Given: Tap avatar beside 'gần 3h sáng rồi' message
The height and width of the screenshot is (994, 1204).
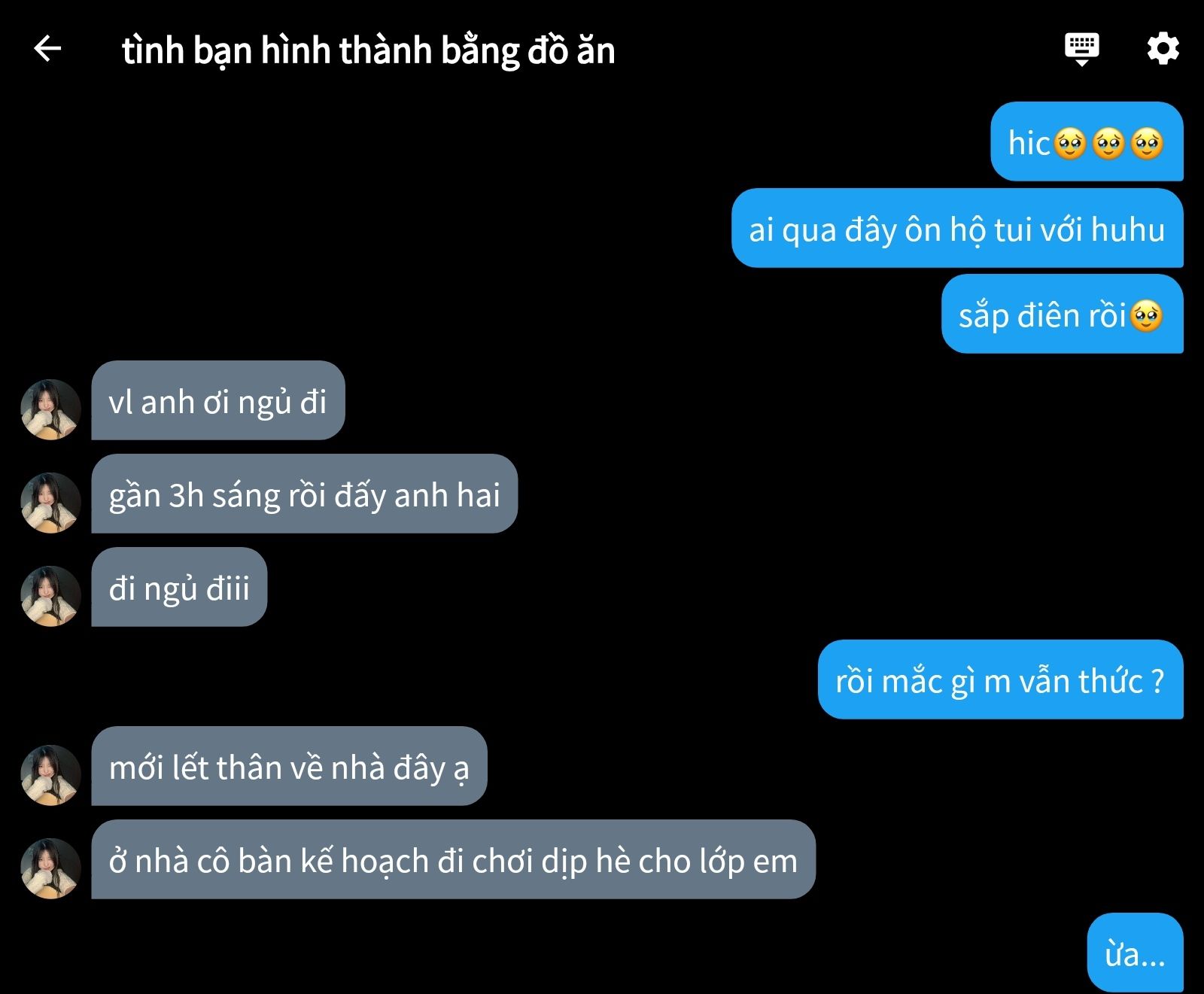Looking at the screenshot, I should pyautogui.click(x=50, y=503).
